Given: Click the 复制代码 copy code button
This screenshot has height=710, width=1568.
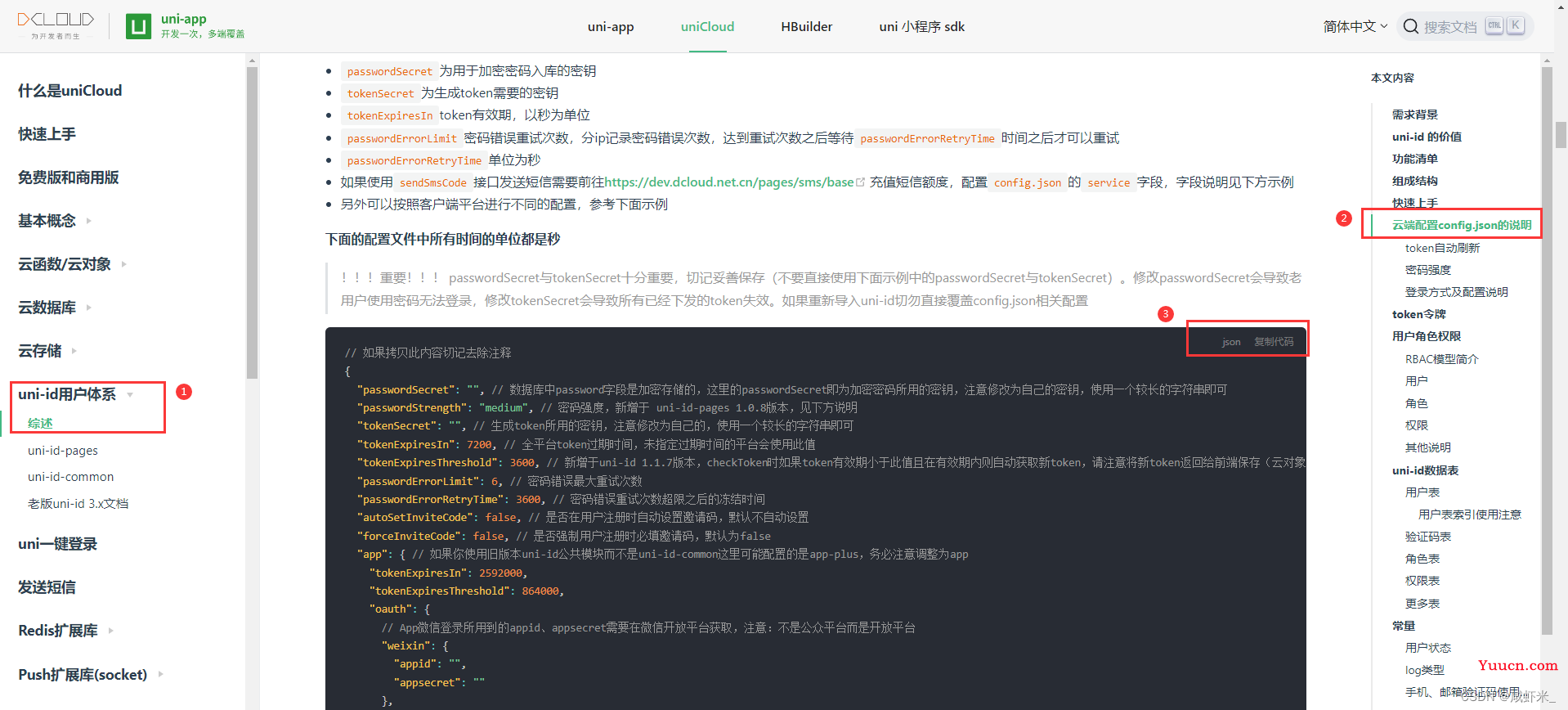Looking at the screenshot, I should pyautogui.click(x=1274, y=342).
